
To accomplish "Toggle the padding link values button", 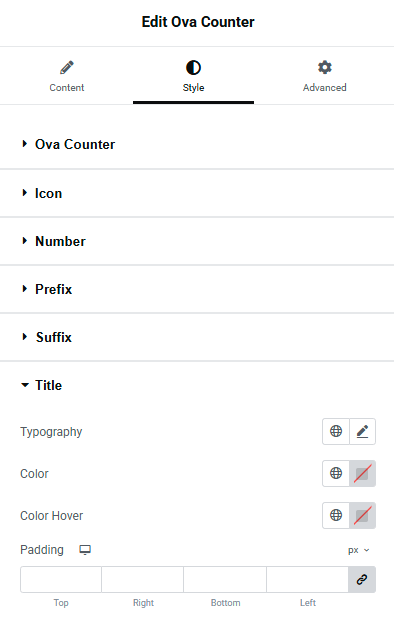I will click(x=362, y=579).
